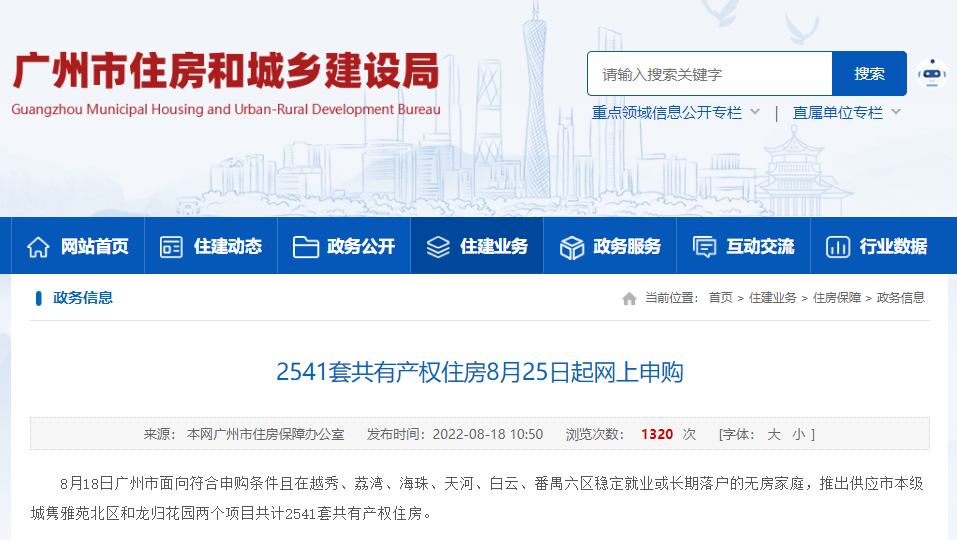957x540 pixels.
Task: Expand 重点领域信息公开专栏 dropdown arrow
Action: tap(755, 112)
